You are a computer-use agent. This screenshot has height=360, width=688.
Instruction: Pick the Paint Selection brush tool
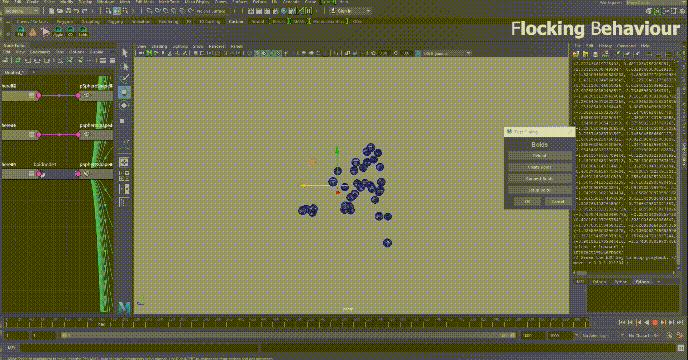pyautogui.click(x=125, y=79)
